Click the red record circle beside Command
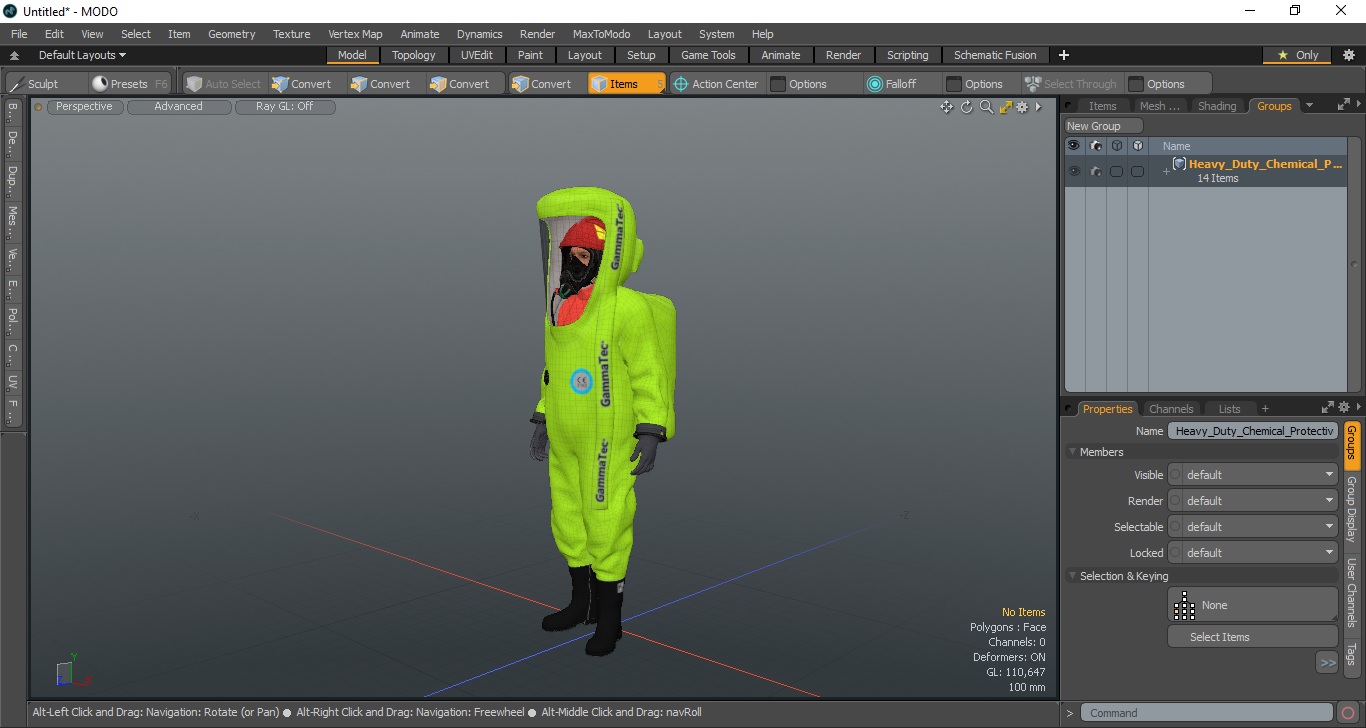1366x728 pixels. pyautogui.click(x=1348, y=713)
